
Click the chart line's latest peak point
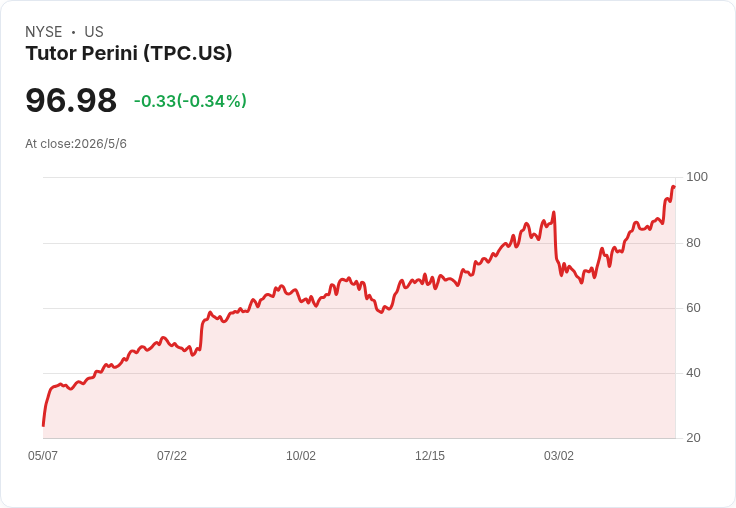pyautogui.click(x=674, y=186)
